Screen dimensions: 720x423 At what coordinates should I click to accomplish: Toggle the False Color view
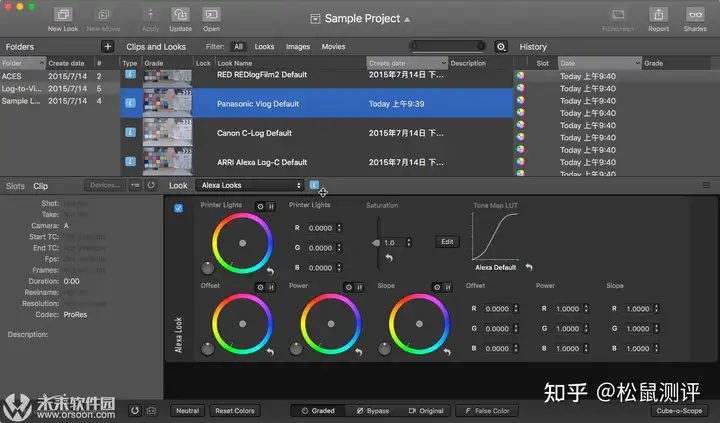(x=487, y=411)
